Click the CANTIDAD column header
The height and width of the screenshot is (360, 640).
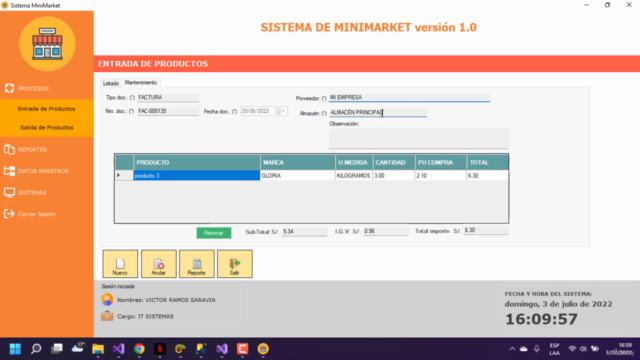click(x=393, y=162)
